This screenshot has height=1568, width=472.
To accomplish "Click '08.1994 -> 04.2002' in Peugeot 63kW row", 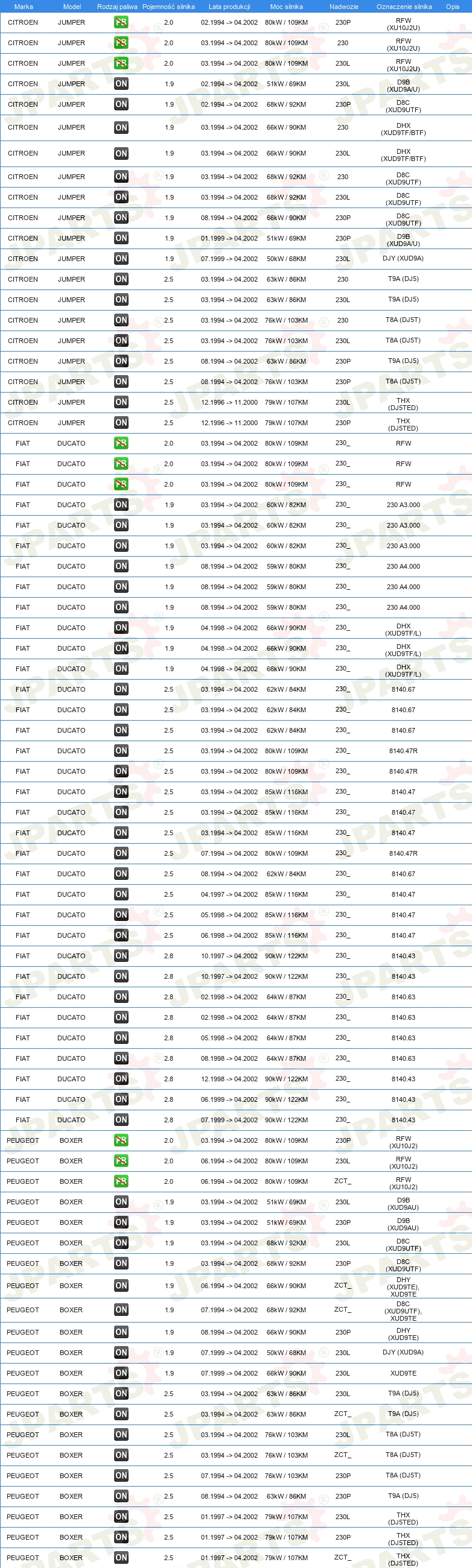I will 229,1496.
